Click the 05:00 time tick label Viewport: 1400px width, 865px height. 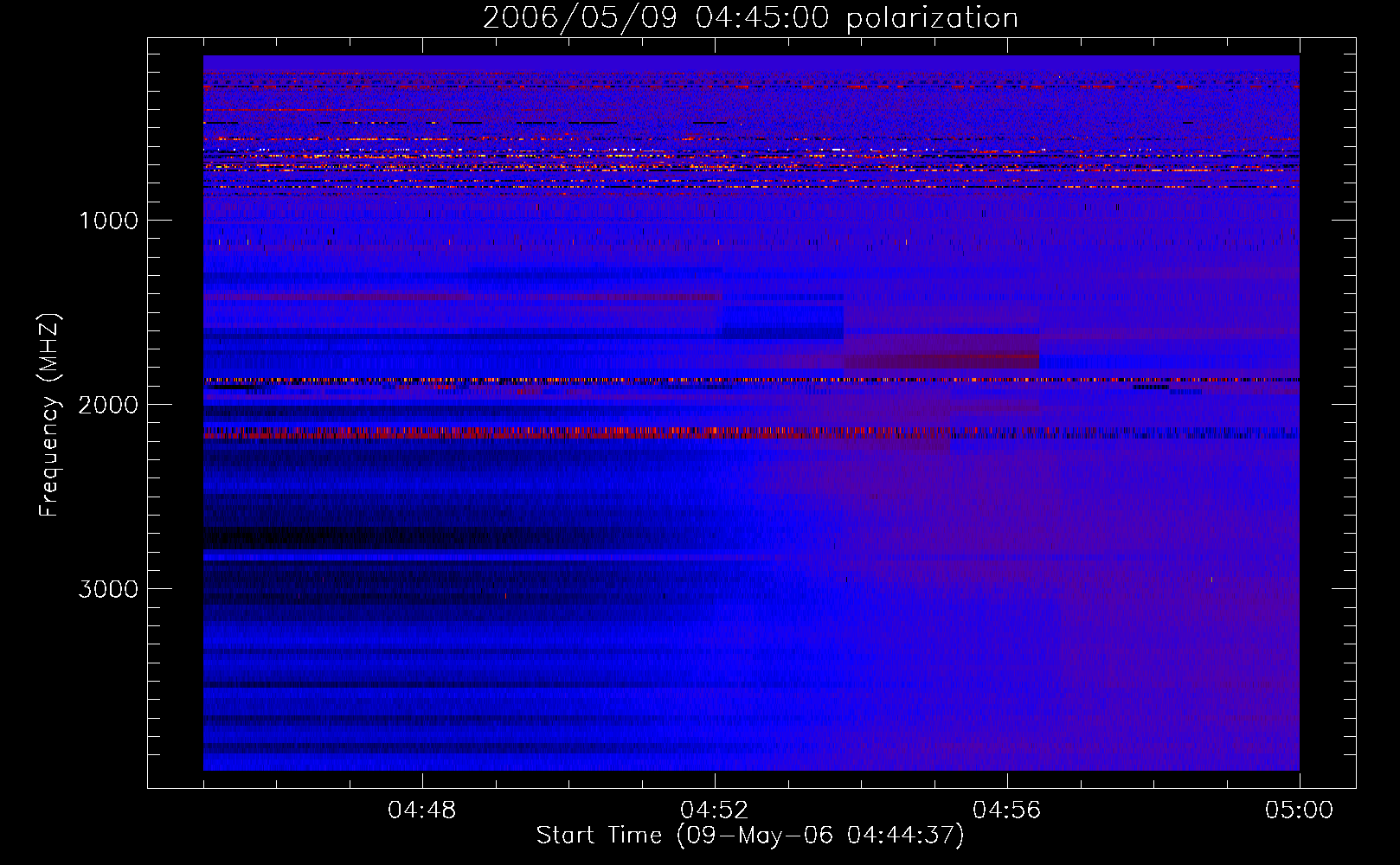(x=1300, y=811)
